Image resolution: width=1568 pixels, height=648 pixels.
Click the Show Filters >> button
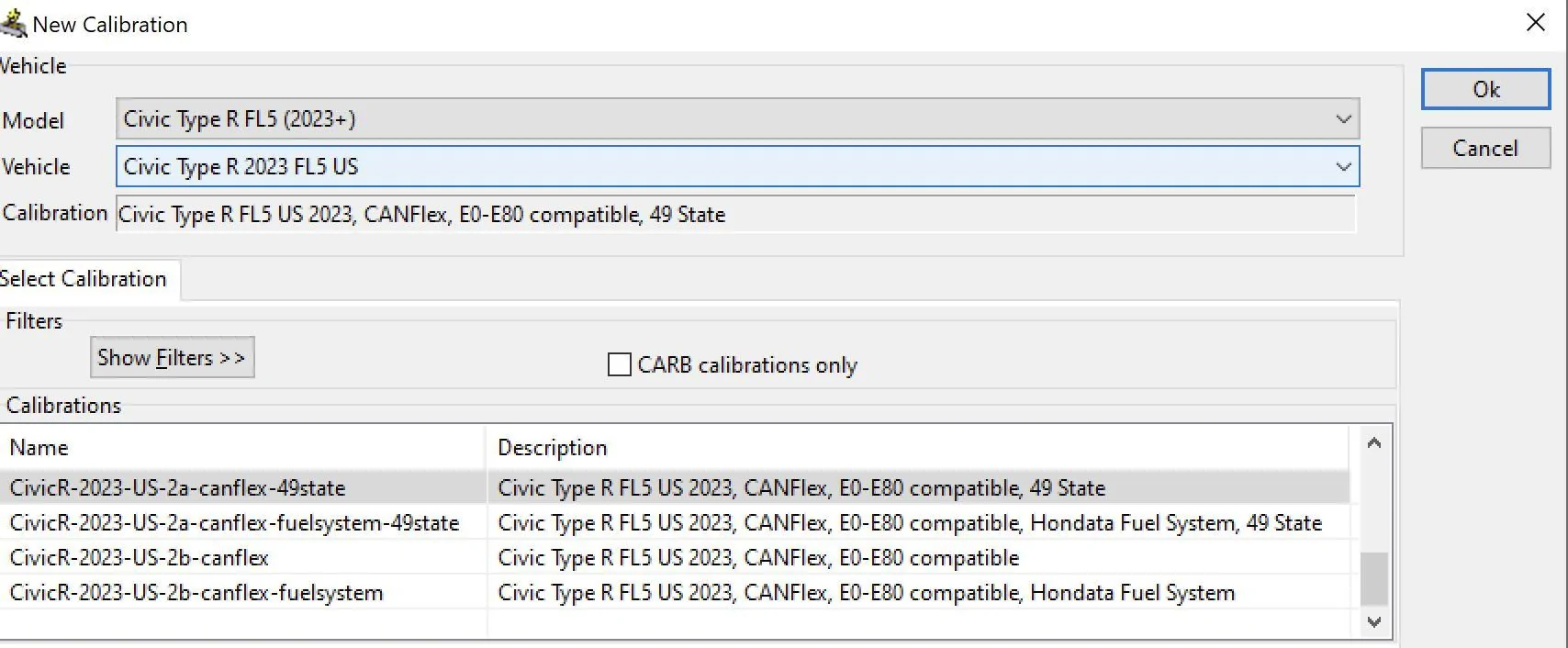[x=172, y=357]
